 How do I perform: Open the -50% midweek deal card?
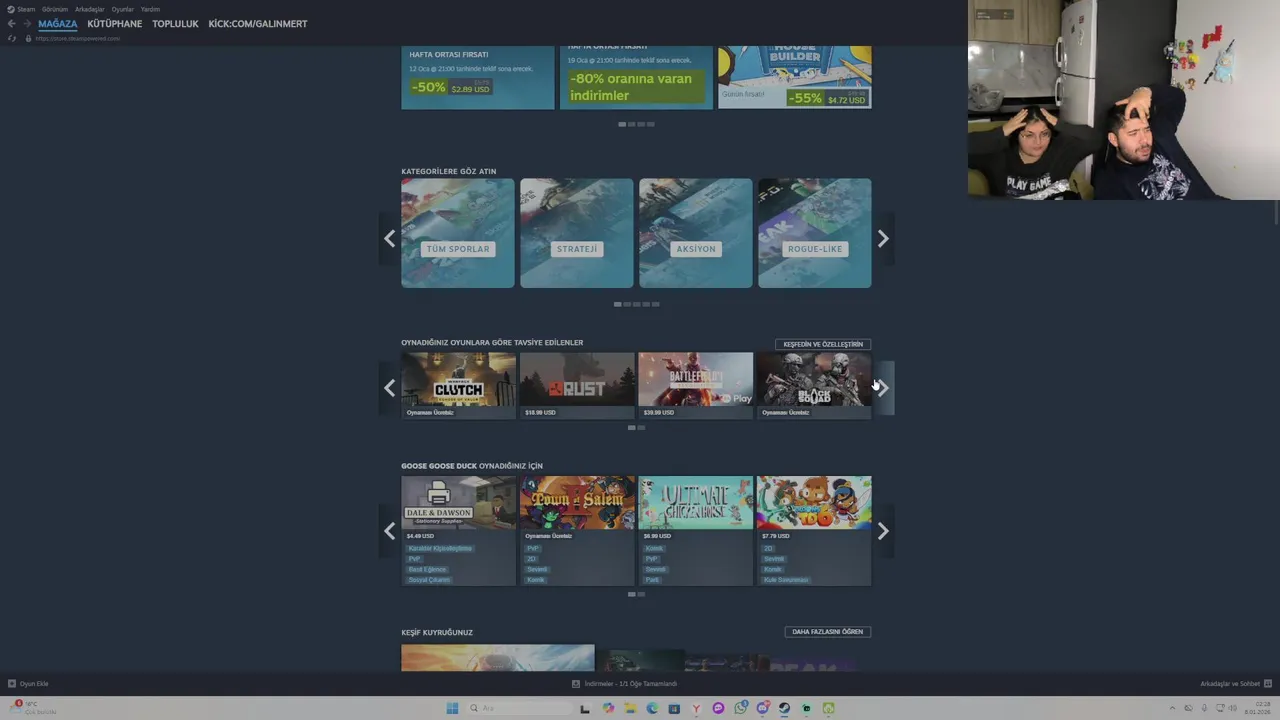pyautogui.click(x=477, y=77)
